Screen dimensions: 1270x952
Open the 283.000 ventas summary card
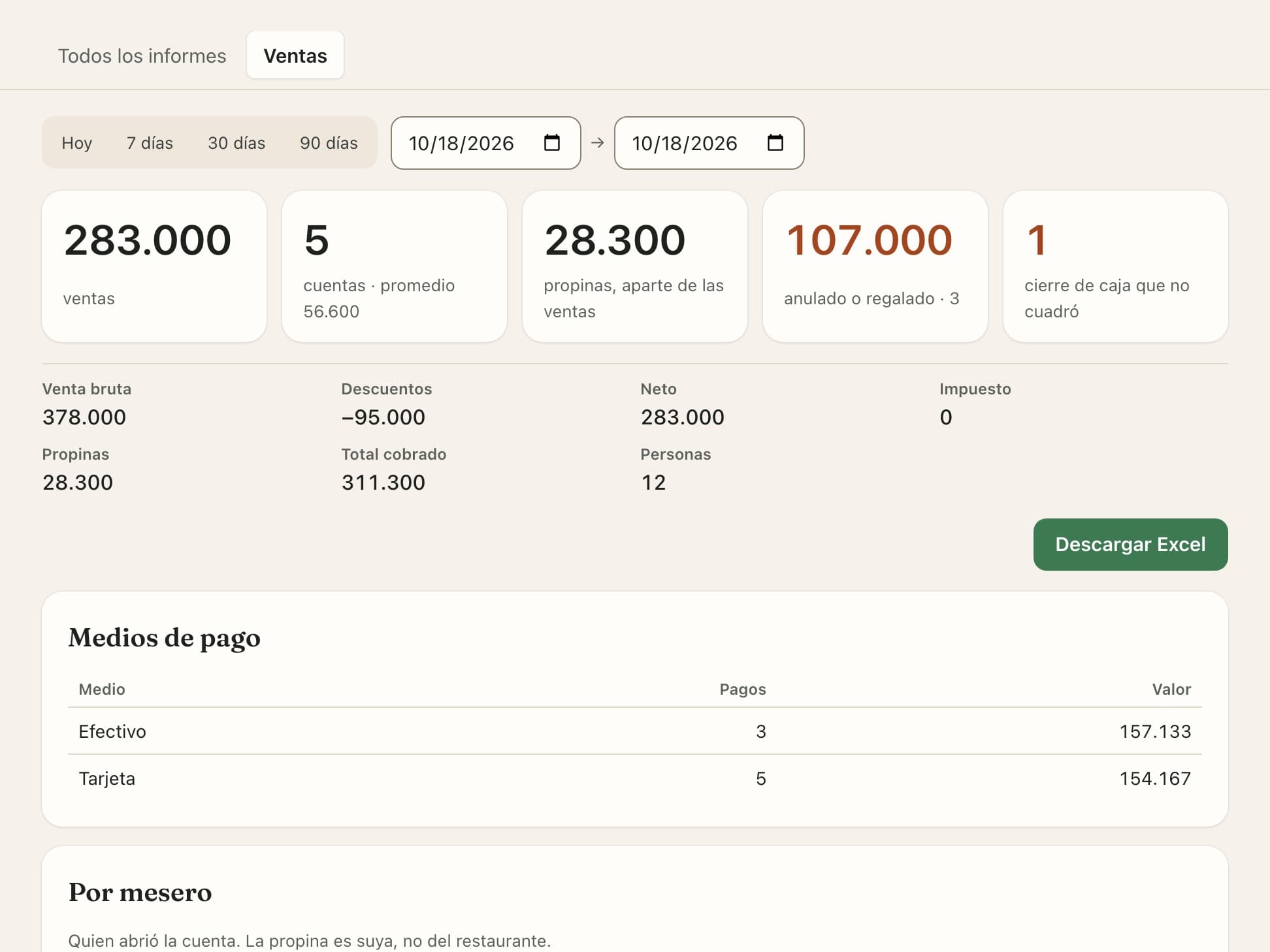pos(154,266)
